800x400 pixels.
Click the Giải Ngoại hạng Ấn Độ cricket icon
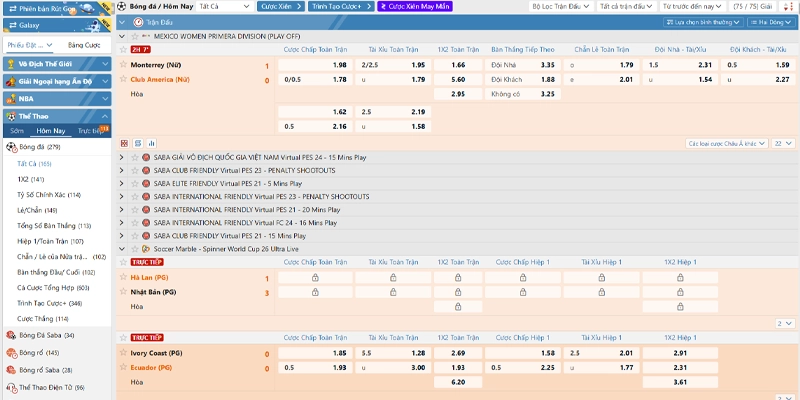(11, 81)
